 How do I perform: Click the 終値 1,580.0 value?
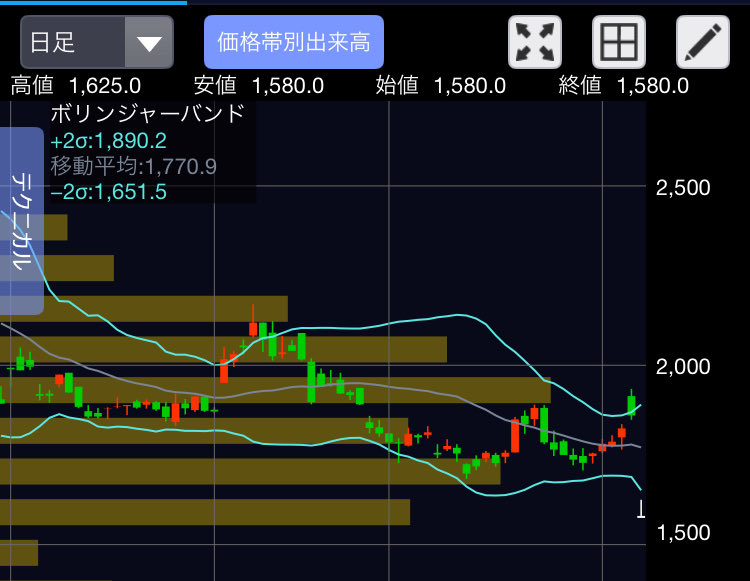point(624,86)
